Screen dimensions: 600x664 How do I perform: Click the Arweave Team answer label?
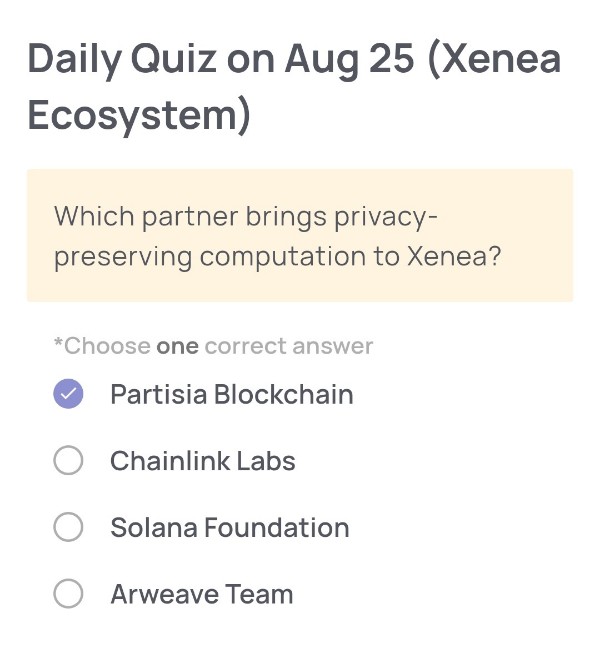click(x=201, y=594)
